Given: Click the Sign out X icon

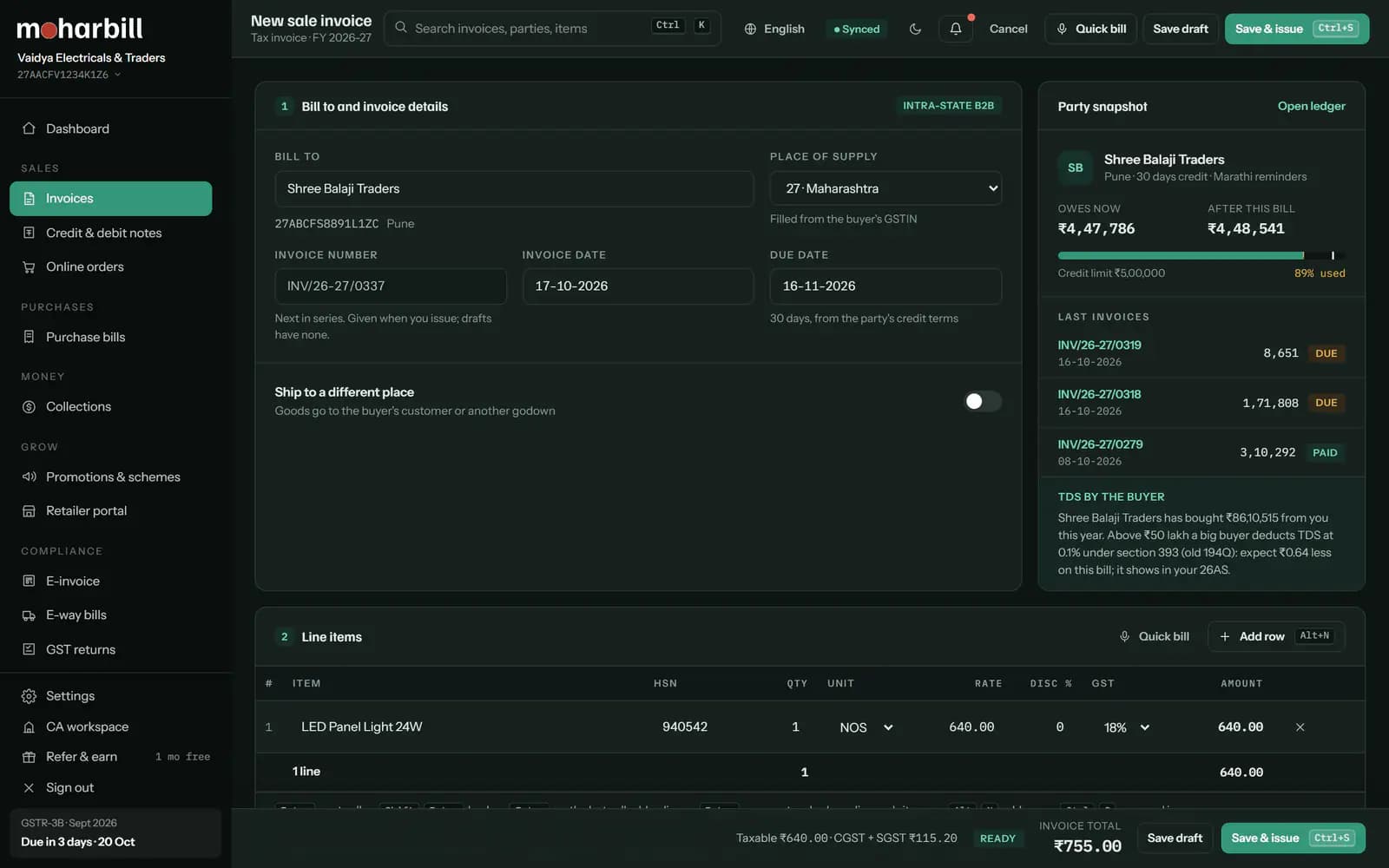Looking at the screenshot, I should point(29,788).
